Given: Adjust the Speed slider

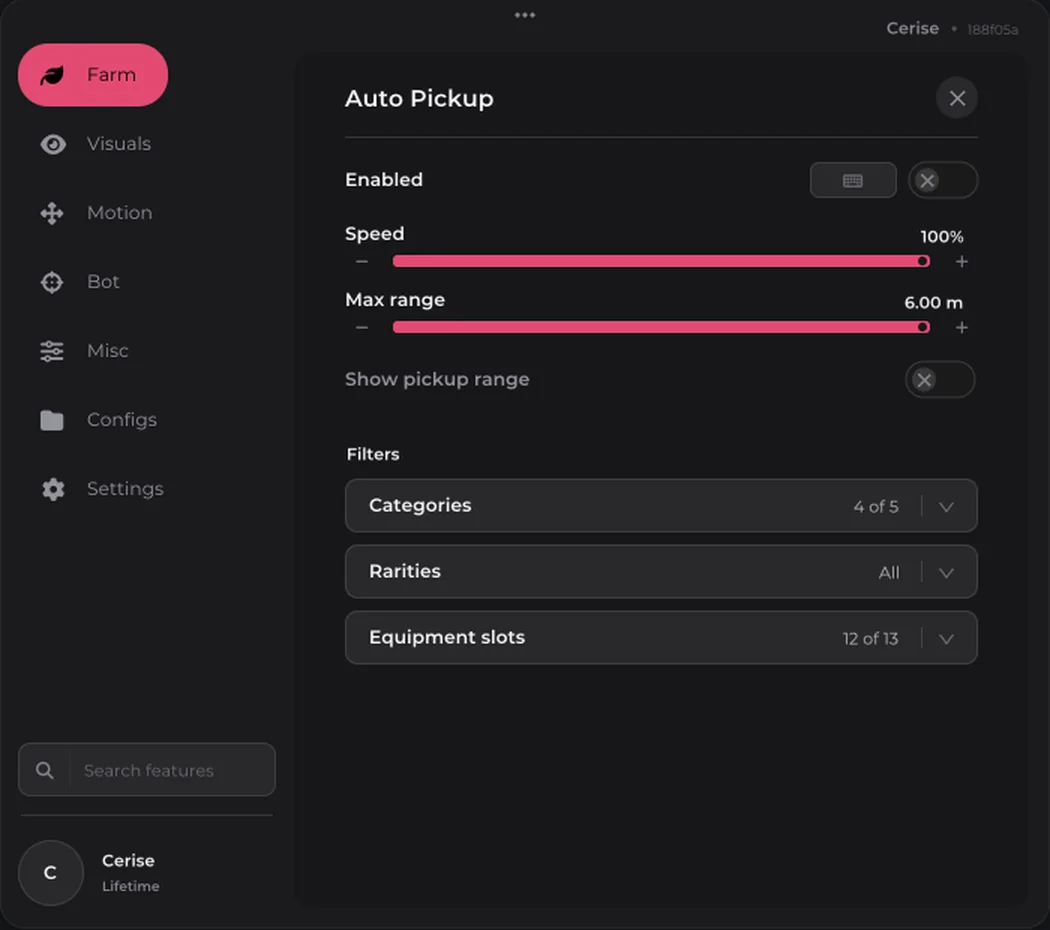Looking at the screenshot, I should (661, 261).
